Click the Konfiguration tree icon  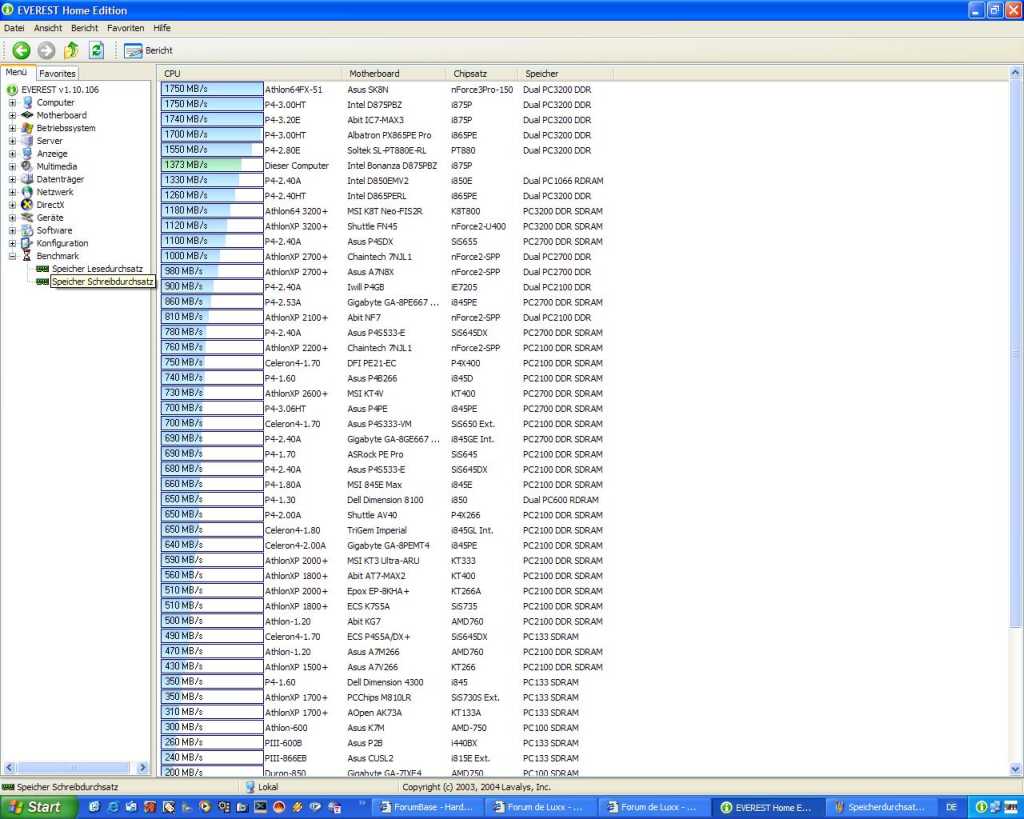[x=27, y=243]
